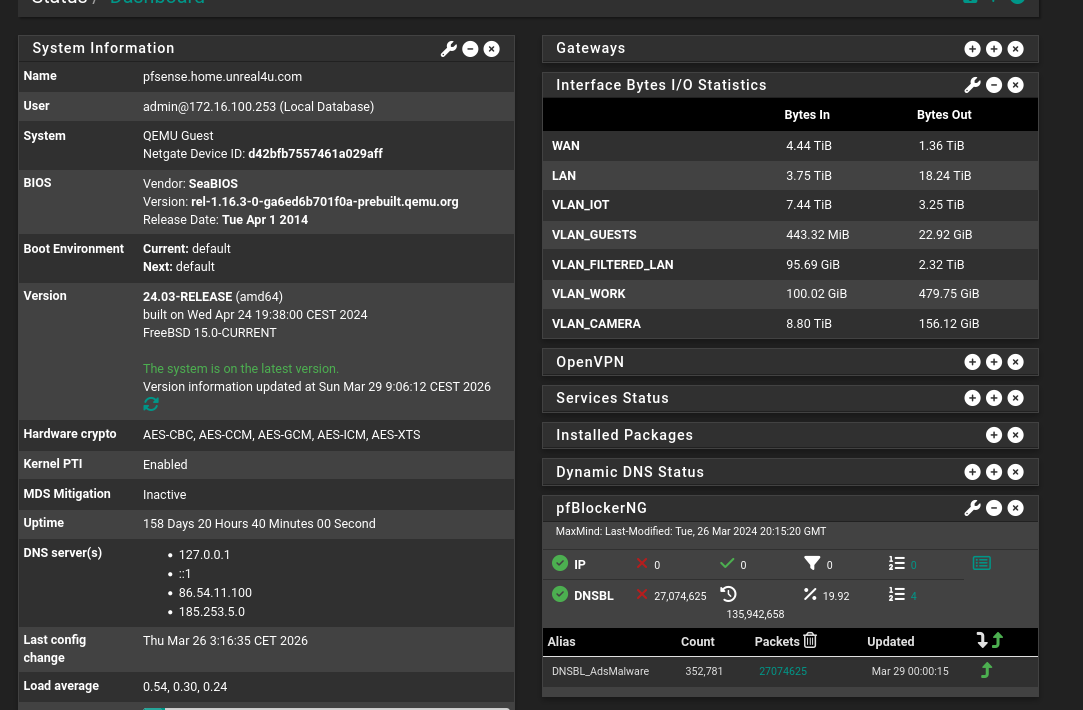
Task: Collapse the Interface Bytes I/O Statistics widget
Action: (x=993, y=85)
